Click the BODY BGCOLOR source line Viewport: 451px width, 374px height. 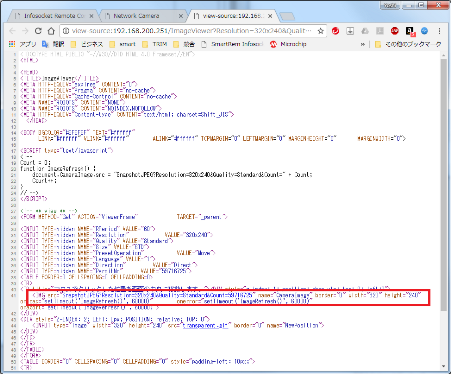click(78, 132)
